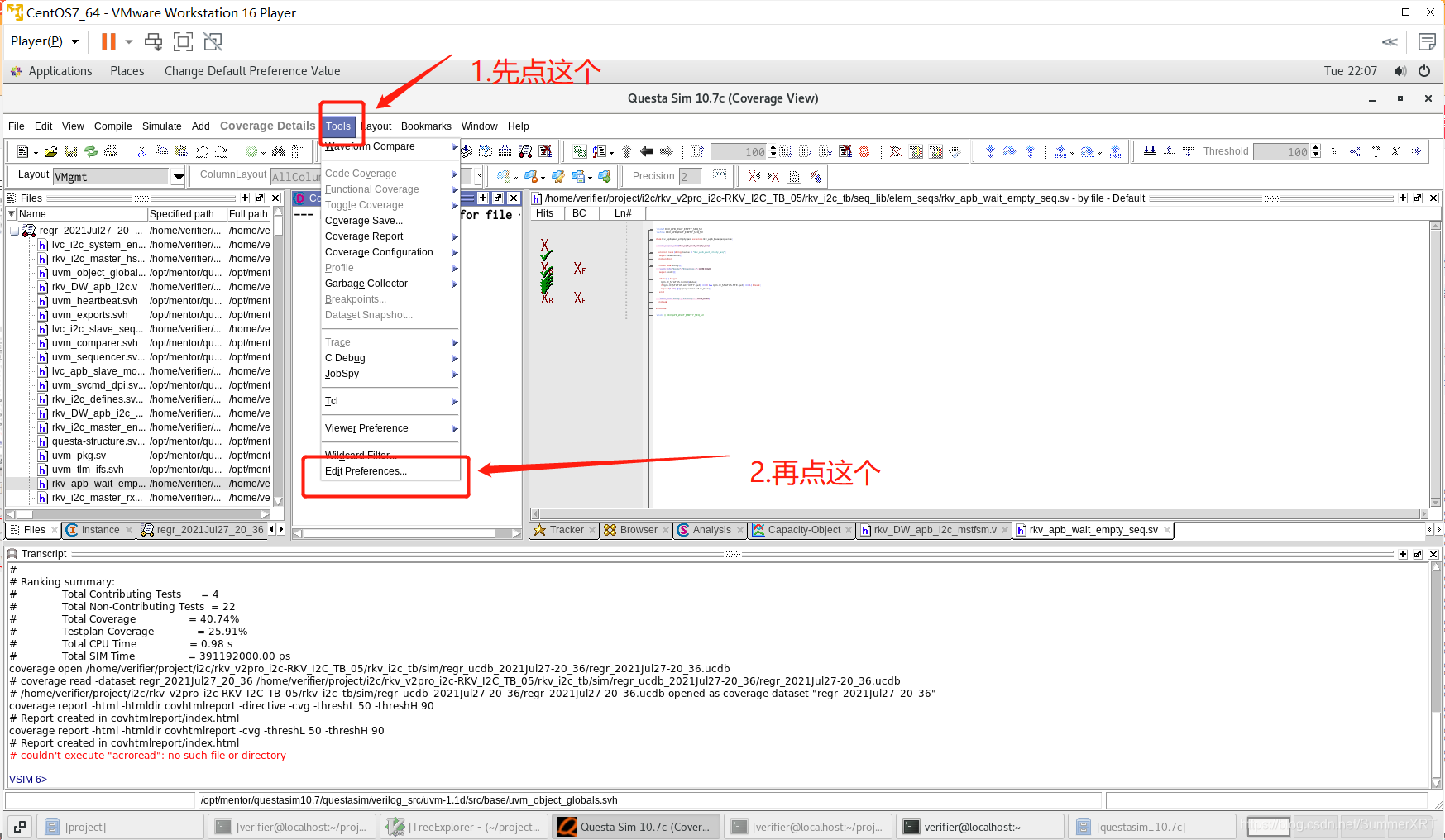Screen dimensions: 1445x840
Task: Open the Places menu in CentOS panel
Action: [127, 71]
